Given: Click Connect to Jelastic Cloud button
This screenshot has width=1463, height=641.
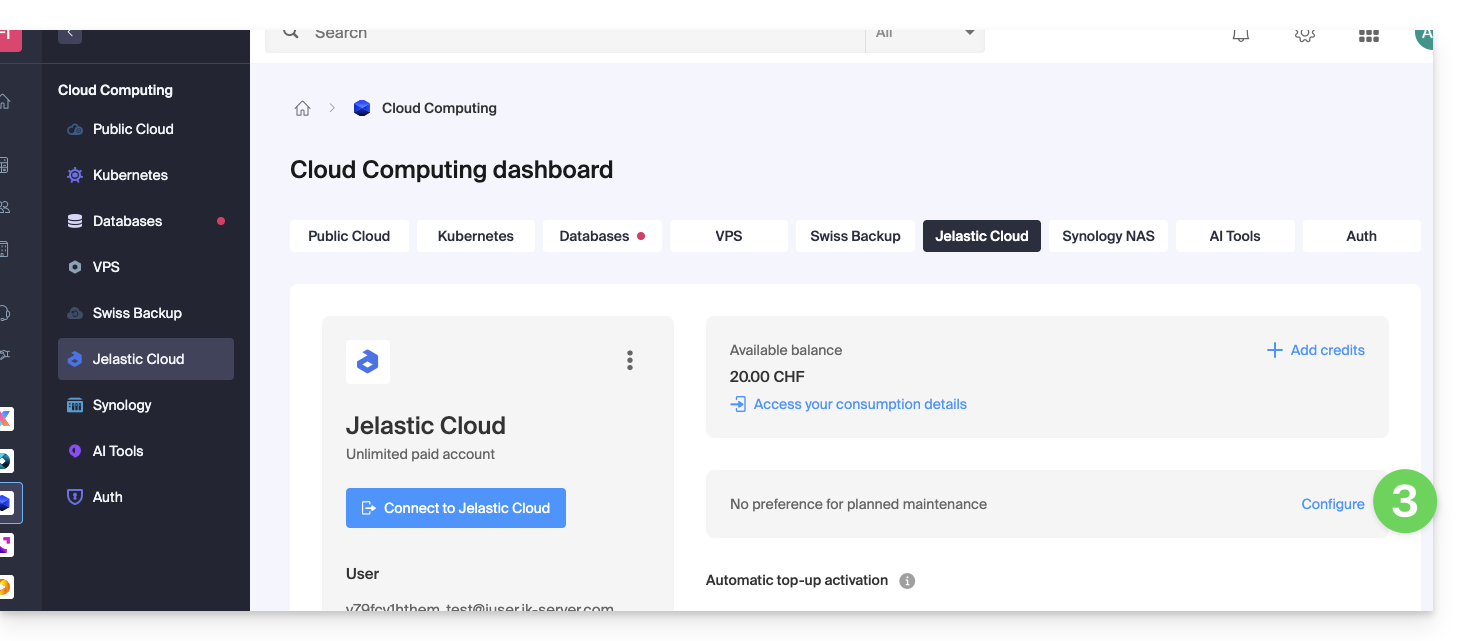Looking at the screenshot, I should [x=456, y=508].
